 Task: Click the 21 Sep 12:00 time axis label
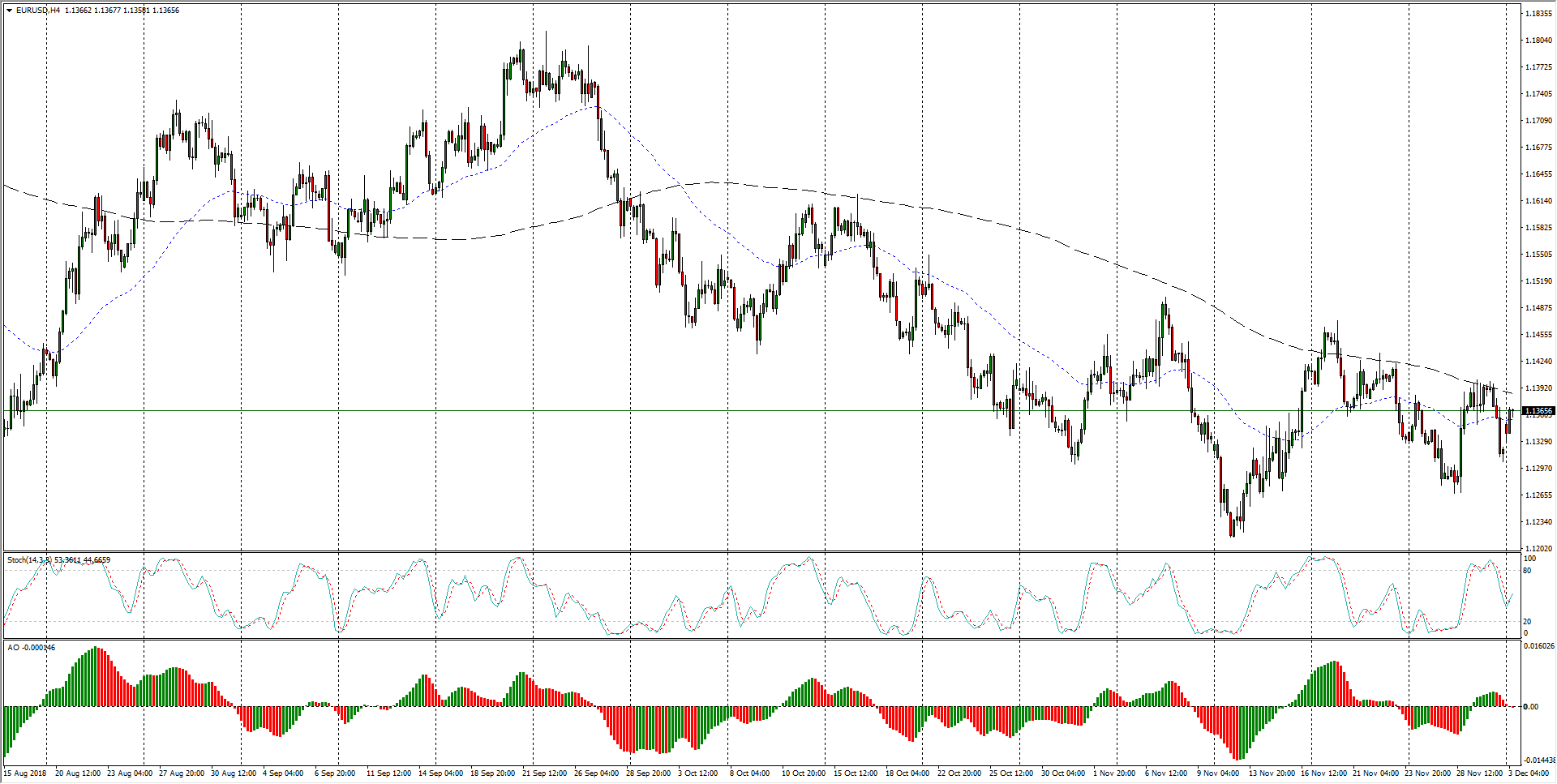point(544,773)
